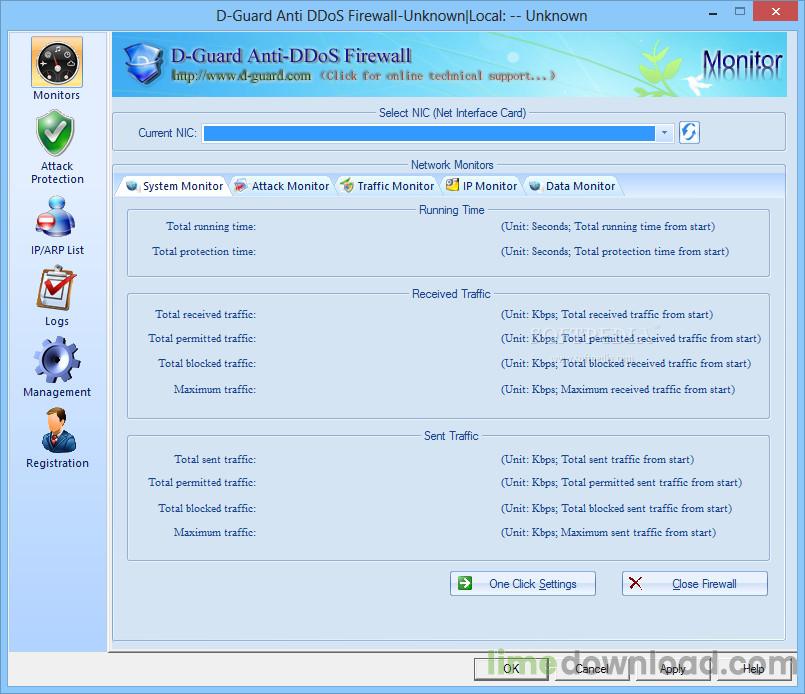Click the One Click Settings button
Viewport: 805px width, 694px height.
(x=523, y=584)
